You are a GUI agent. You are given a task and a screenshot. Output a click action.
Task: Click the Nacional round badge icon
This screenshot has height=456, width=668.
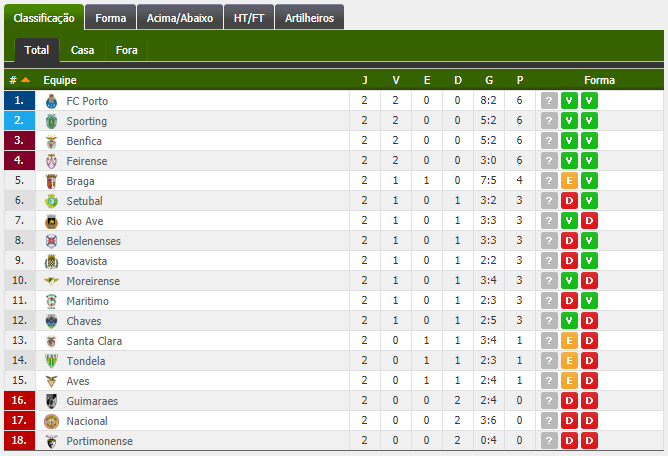(x=51, y=421)
